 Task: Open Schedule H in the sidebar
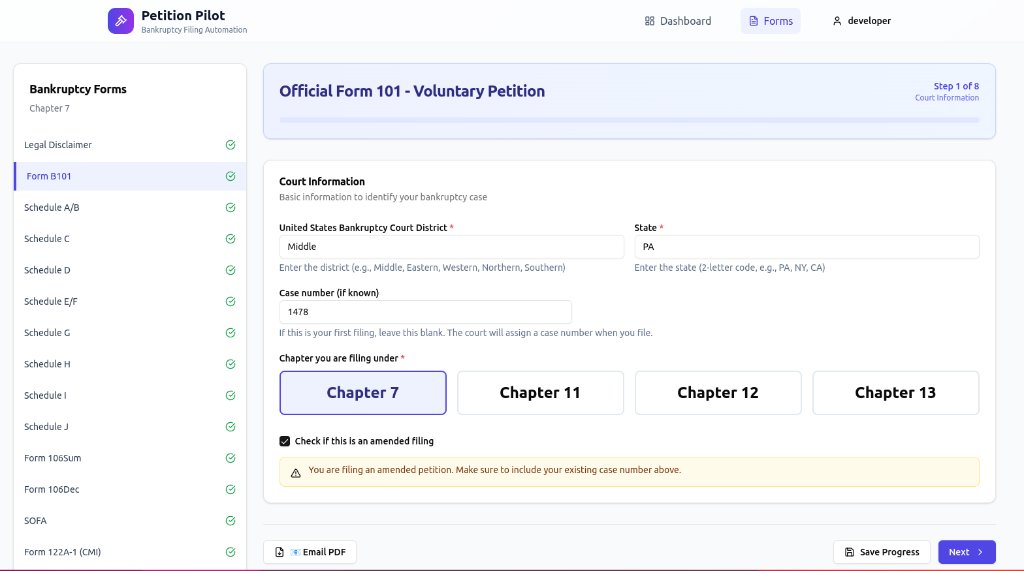point(130,365)
